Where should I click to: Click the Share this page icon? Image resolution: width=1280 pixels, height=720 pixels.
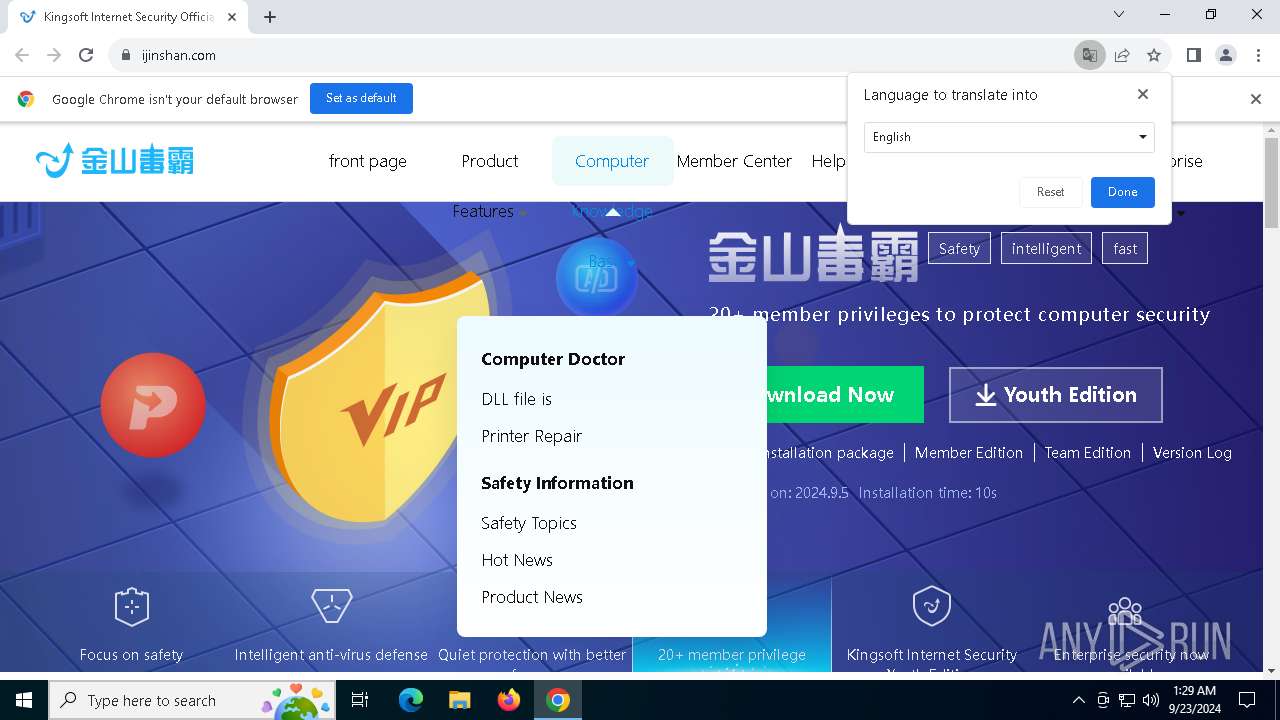point(1122,55)
